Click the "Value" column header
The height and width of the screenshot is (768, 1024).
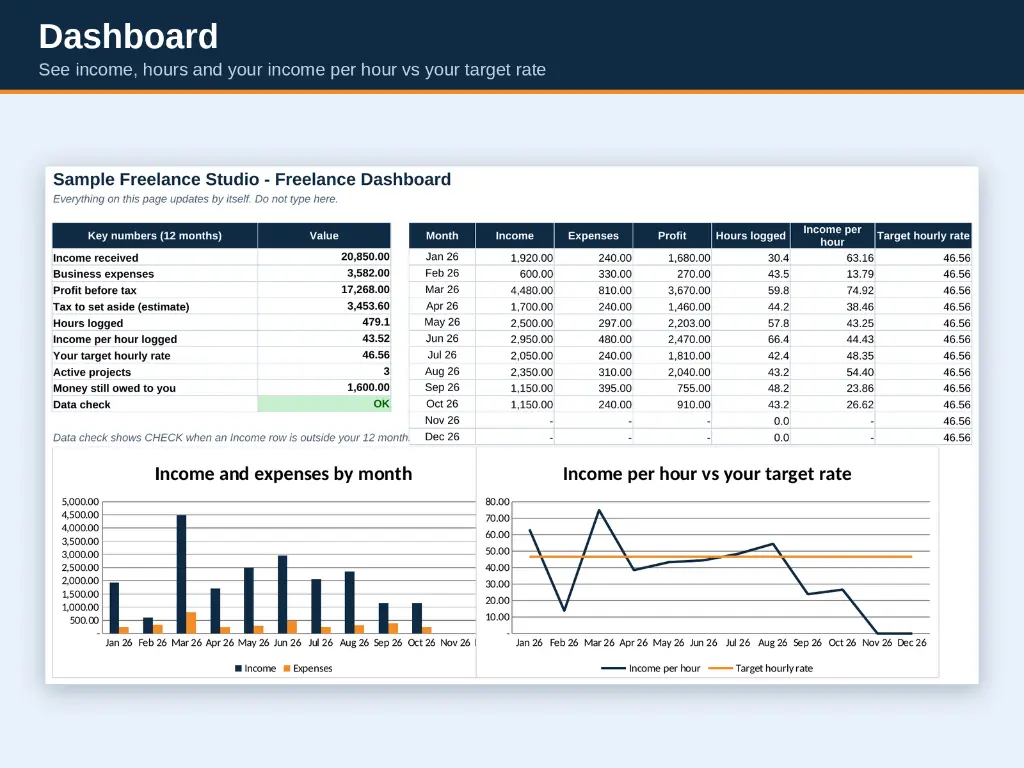[x=324, y=236]
